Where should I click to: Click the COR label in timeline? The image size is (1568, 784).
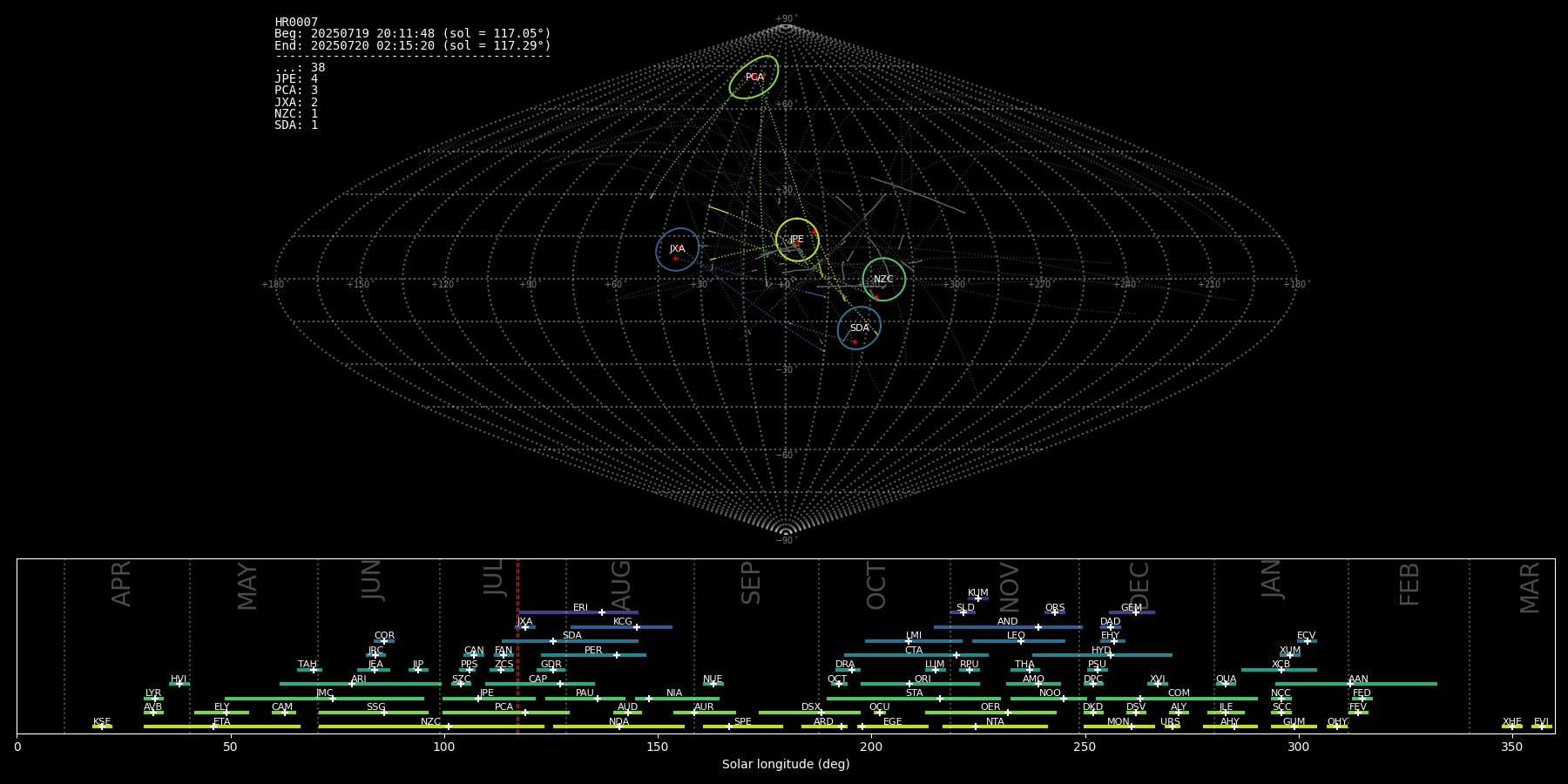[x=384, y=636]
